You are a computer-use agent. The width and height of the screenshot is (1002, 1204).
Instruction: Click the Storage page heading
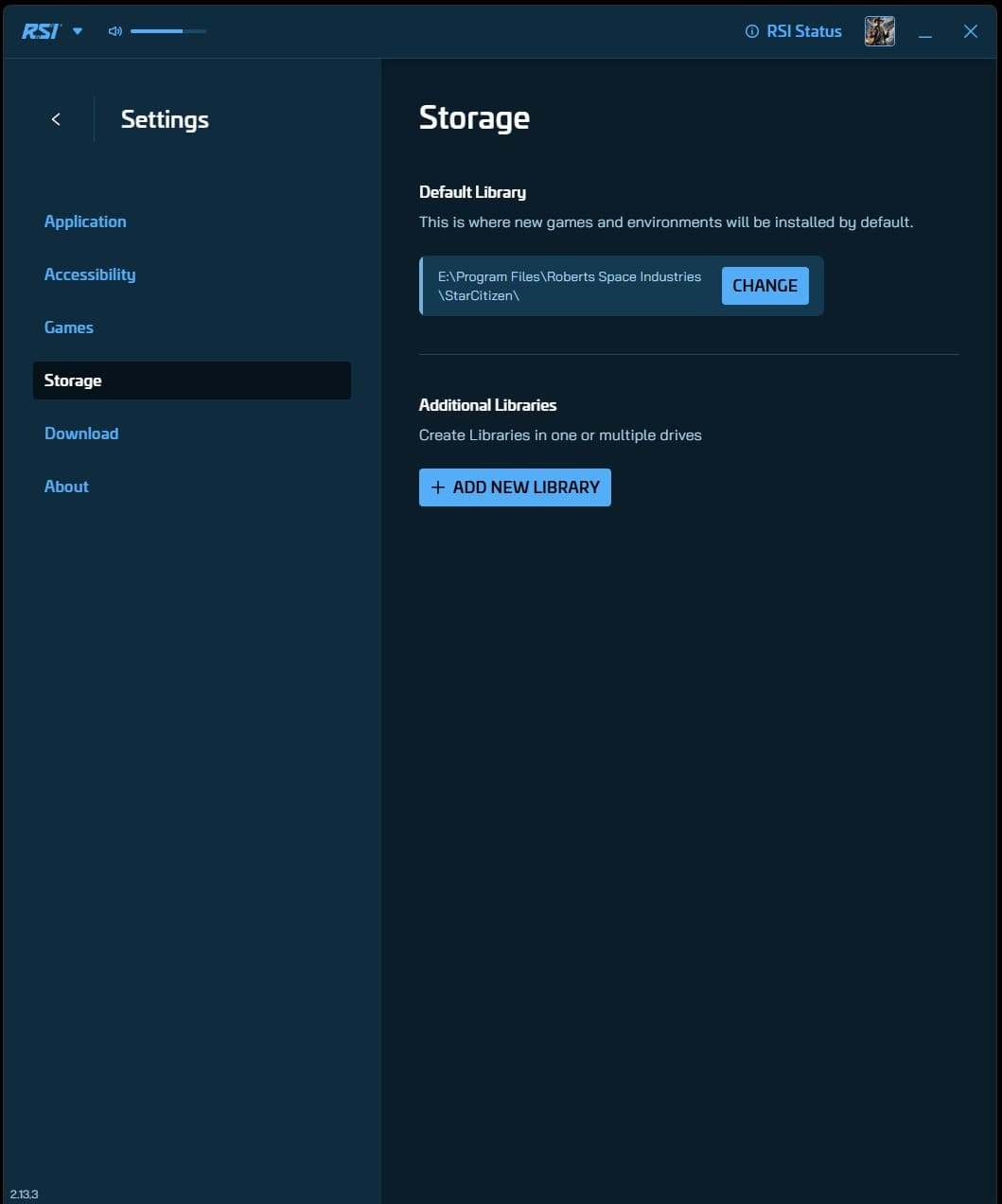[x=474, y=118]
